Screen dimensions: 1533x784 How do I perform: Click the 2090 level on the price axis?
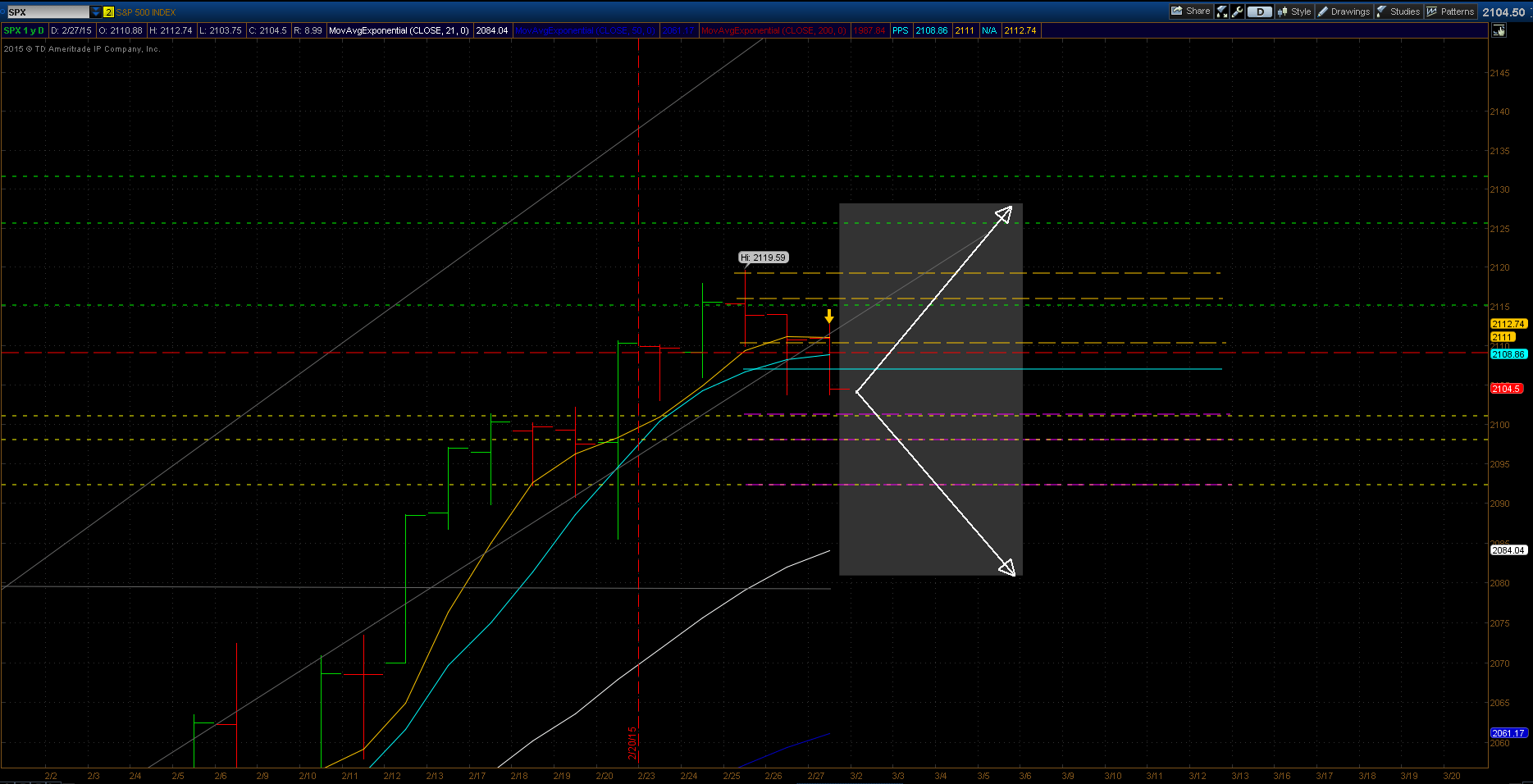coord(1499,504)
